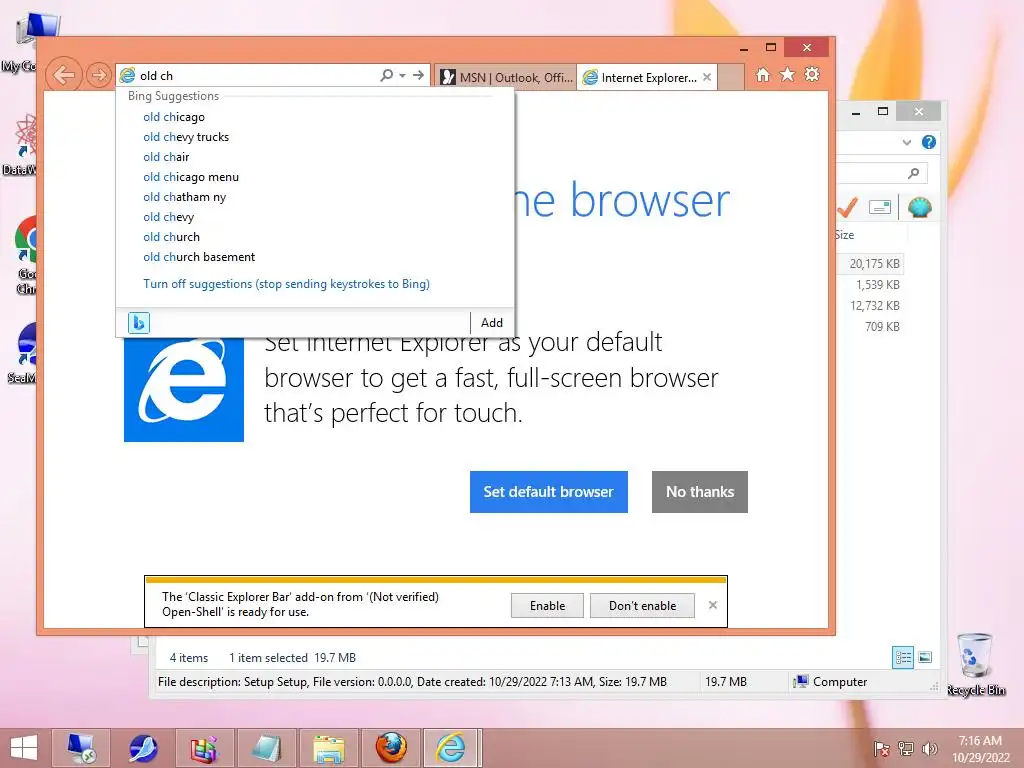Dismiss the add-on notification bar
The image size is (1024, 768).
click(x=712, y=605)
